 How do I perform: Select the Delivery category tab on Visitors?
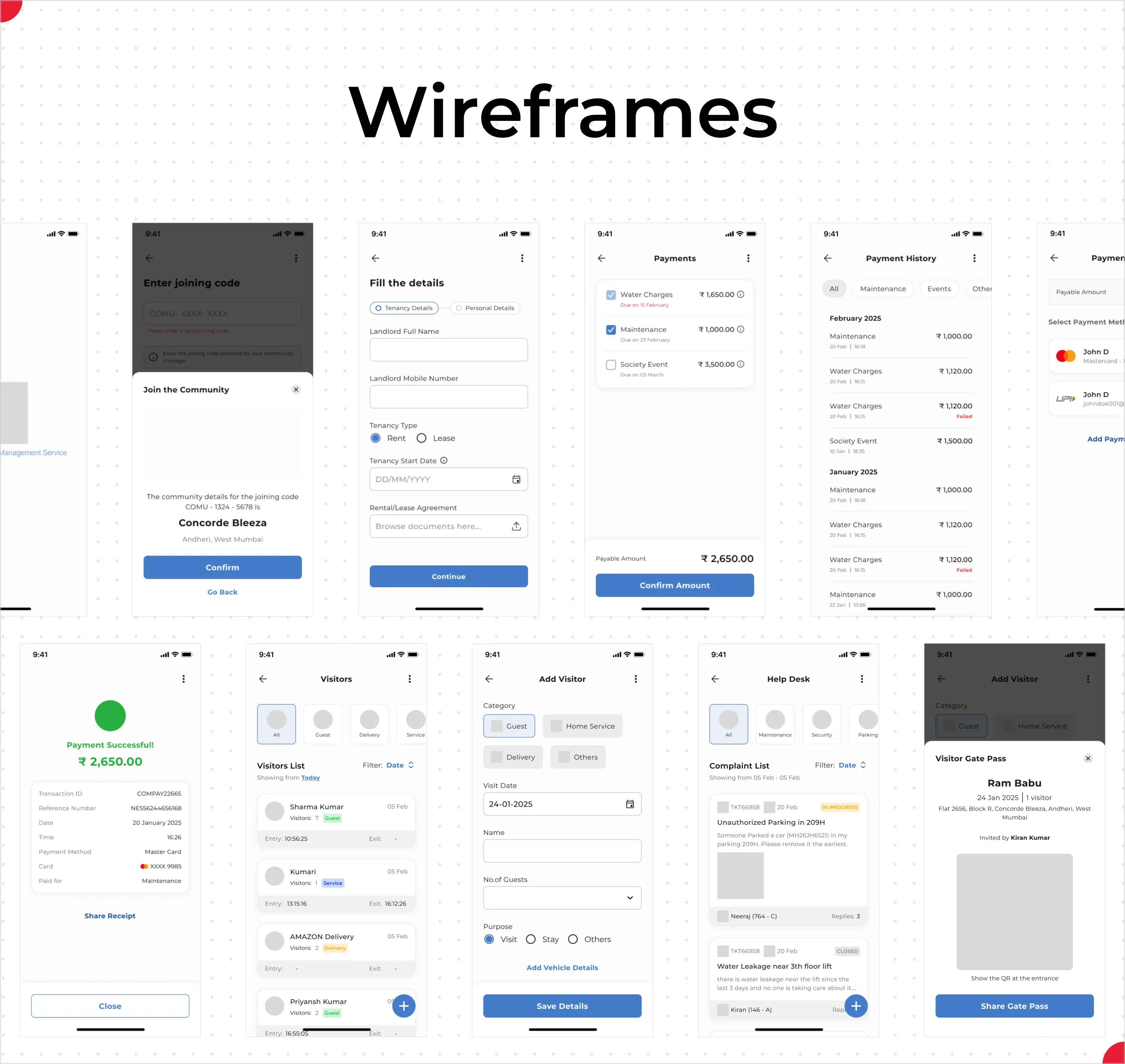(x=369, y=724)
